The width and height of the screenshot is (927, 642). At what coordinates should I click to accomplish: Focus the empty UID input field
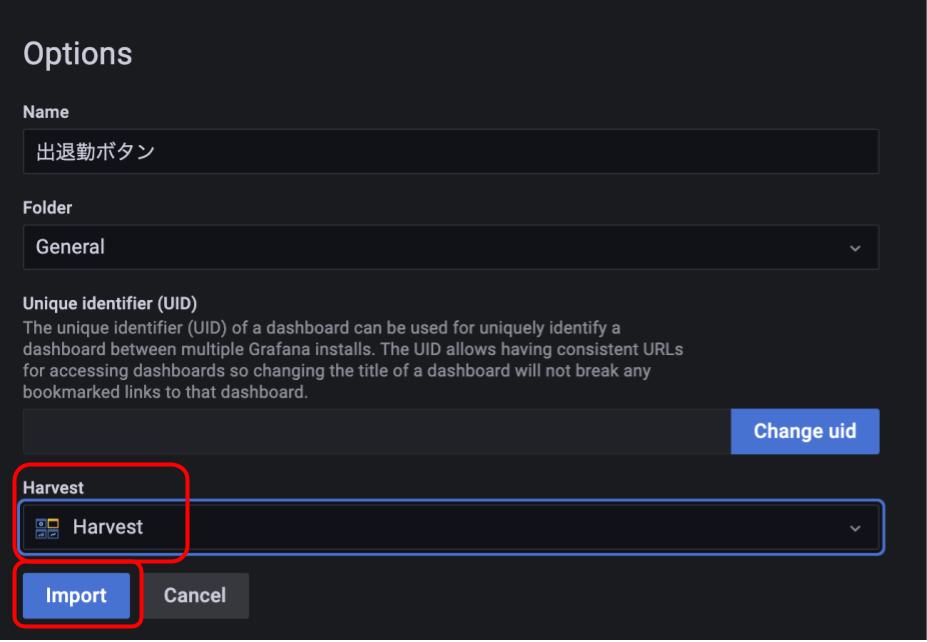coord(377,432)
